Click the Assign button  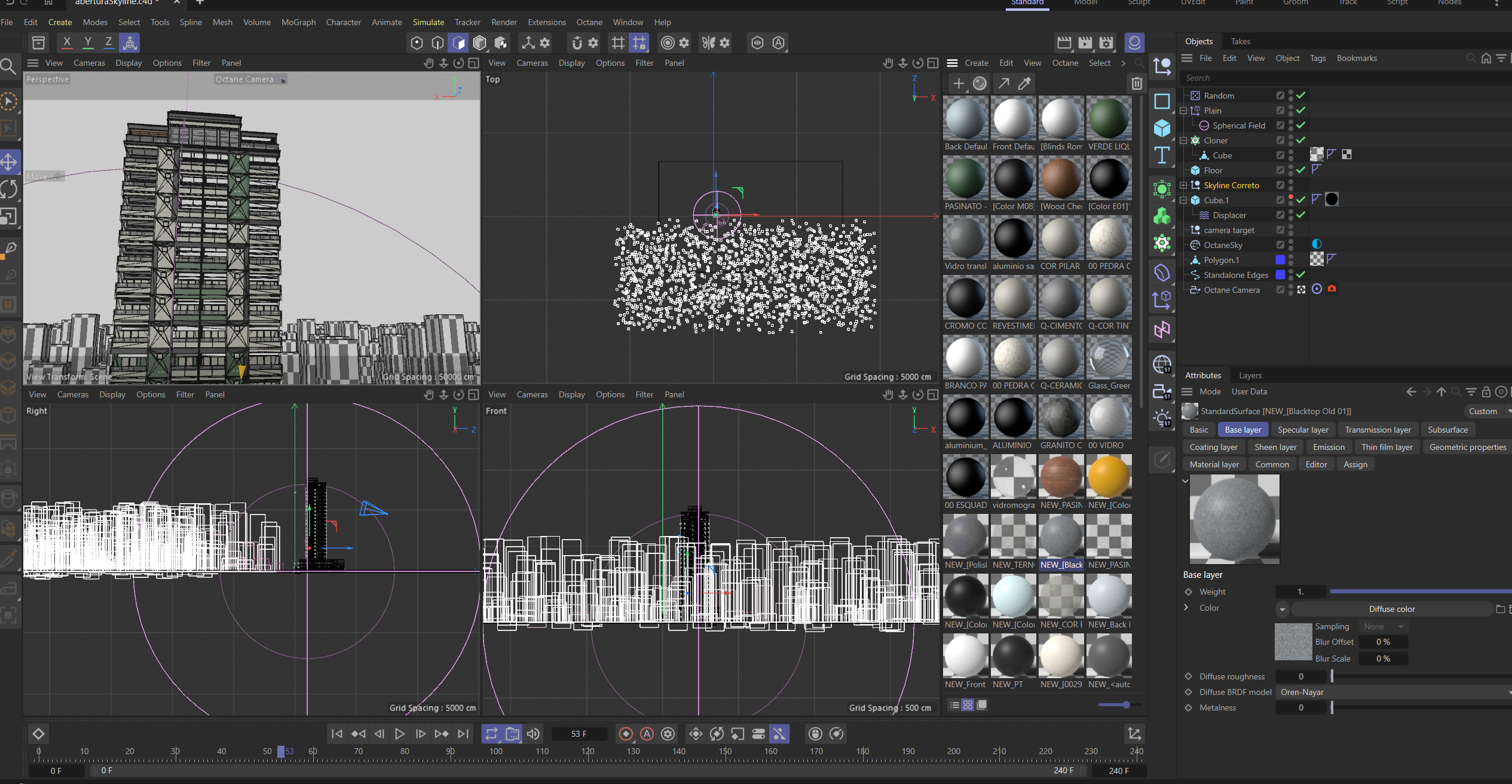(x=1355, y=464)
